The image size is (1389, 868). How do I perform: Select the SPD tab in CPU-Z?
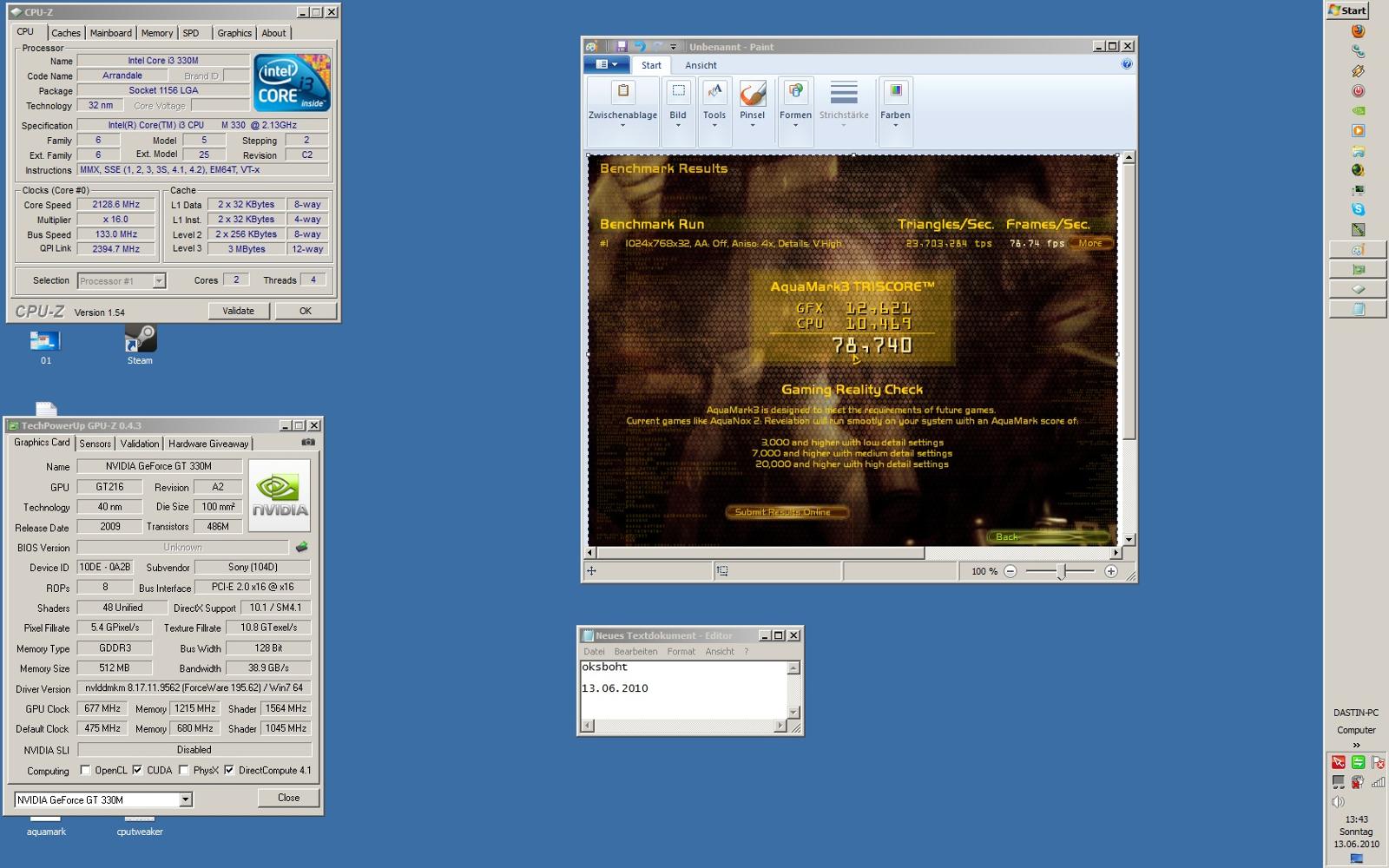click(191, 33)
